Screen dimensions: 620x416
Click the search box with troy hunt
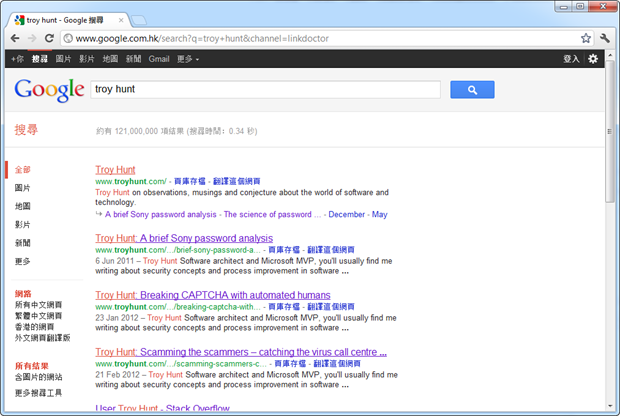point(265,89)
